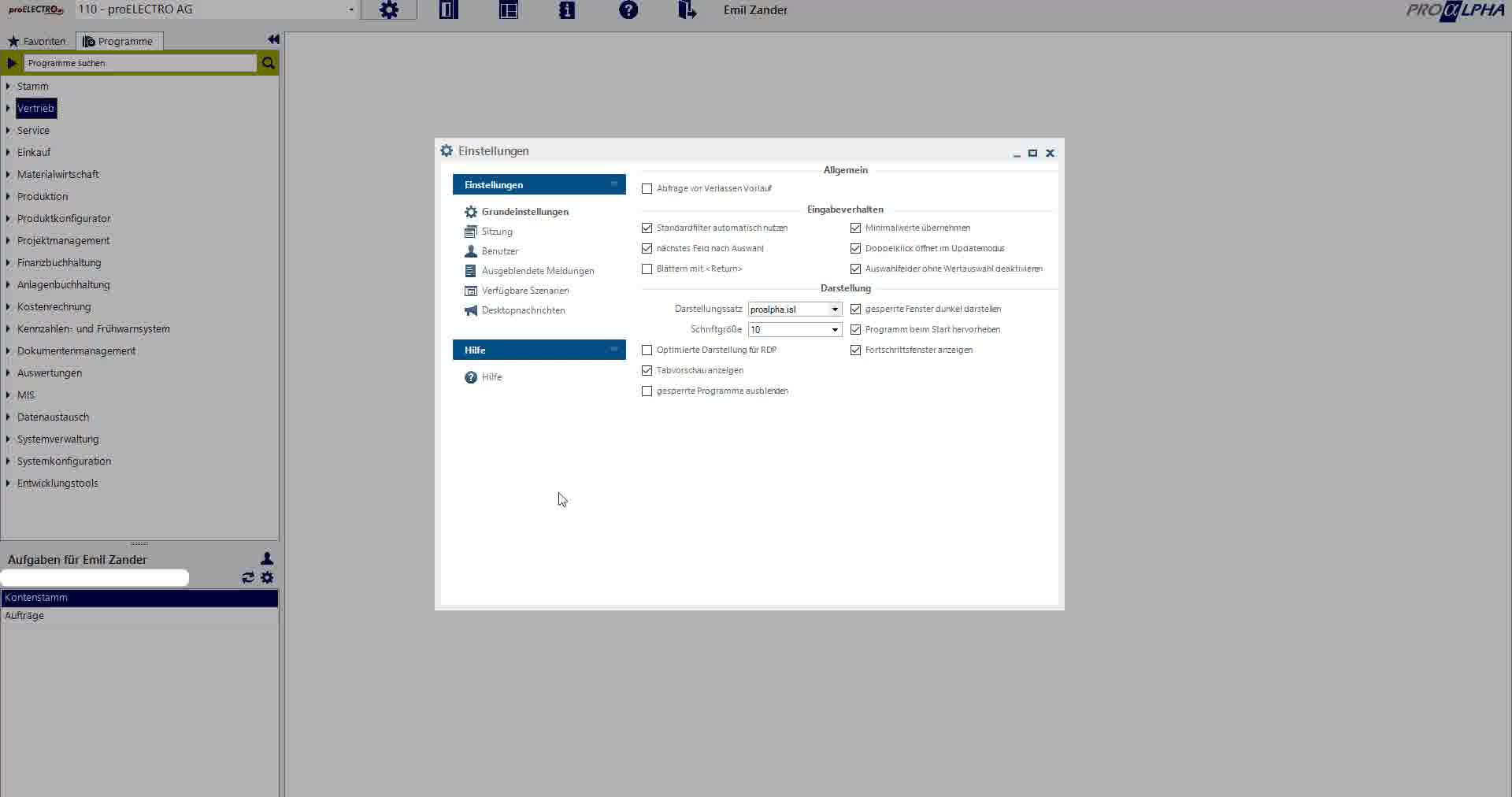Uncheck Tabvorschau anzeigen
Viewport: 1512px width, 797px height.
pos(647,371)
